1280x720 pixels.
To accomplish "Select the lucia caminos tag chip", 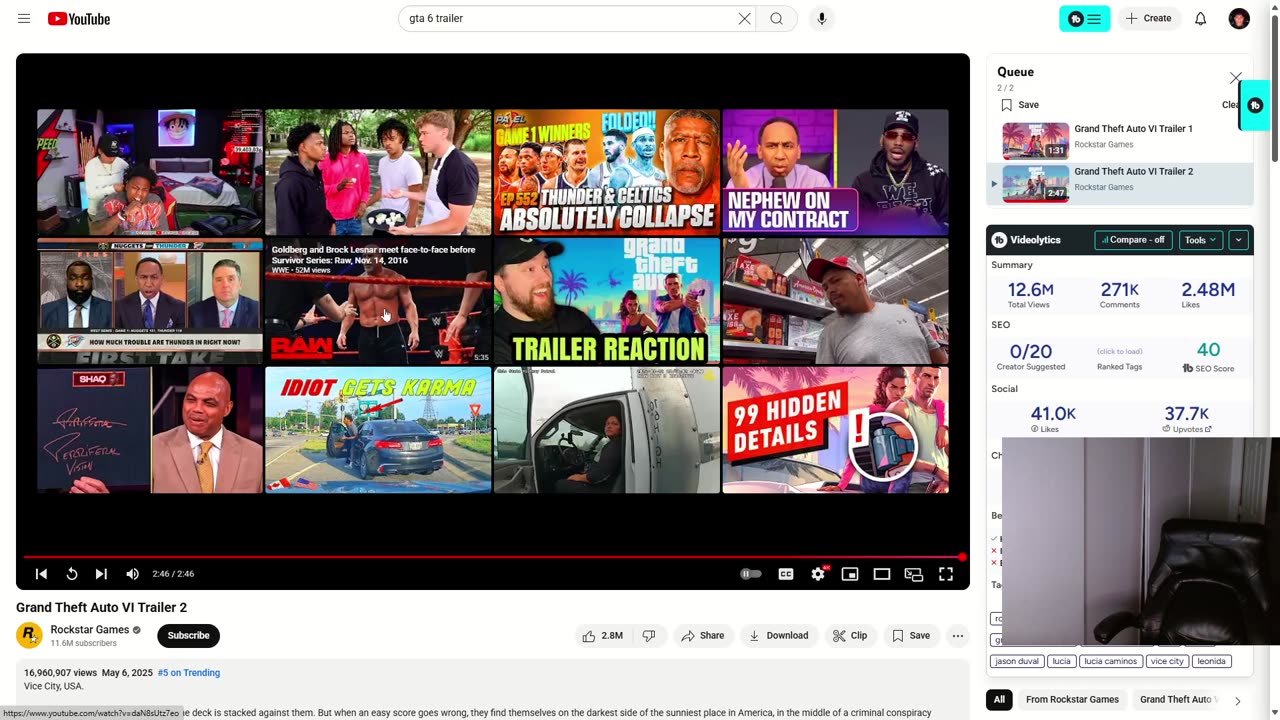I will (x=1110, y=661).
